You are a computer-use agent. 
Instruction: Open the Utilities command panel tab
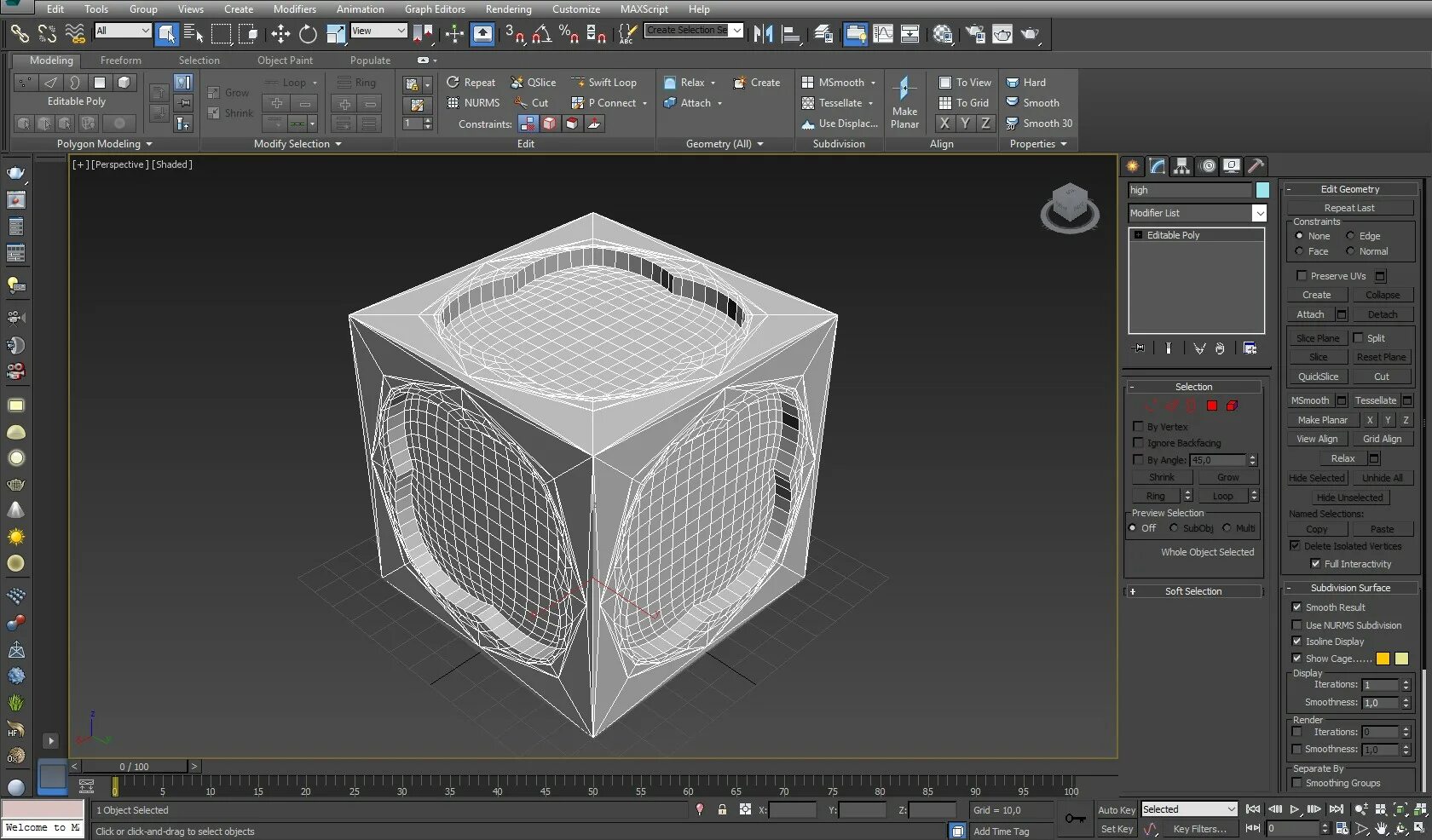1256,166
